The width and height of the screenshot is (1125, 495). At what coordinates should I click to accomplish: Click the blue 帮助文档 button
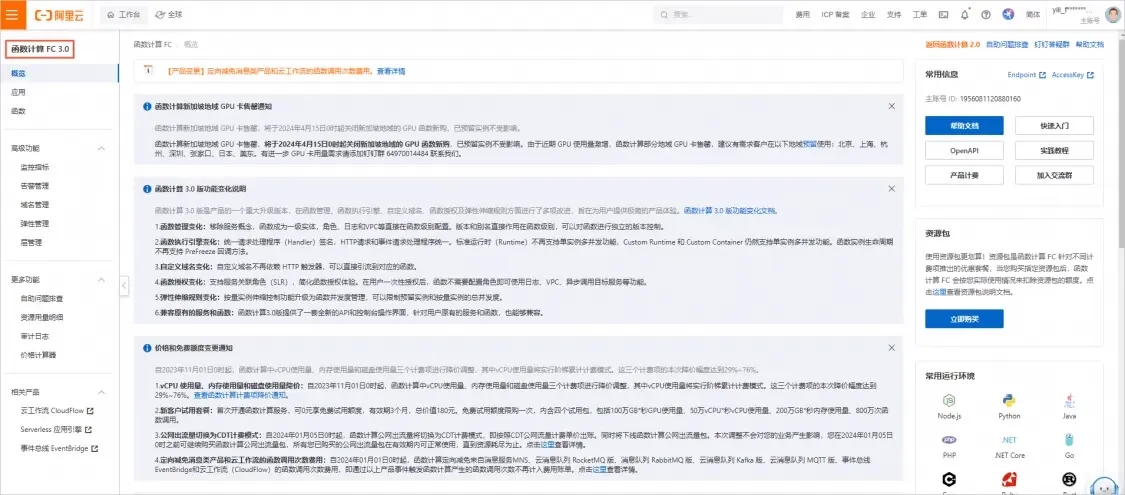tap(964, 126)
